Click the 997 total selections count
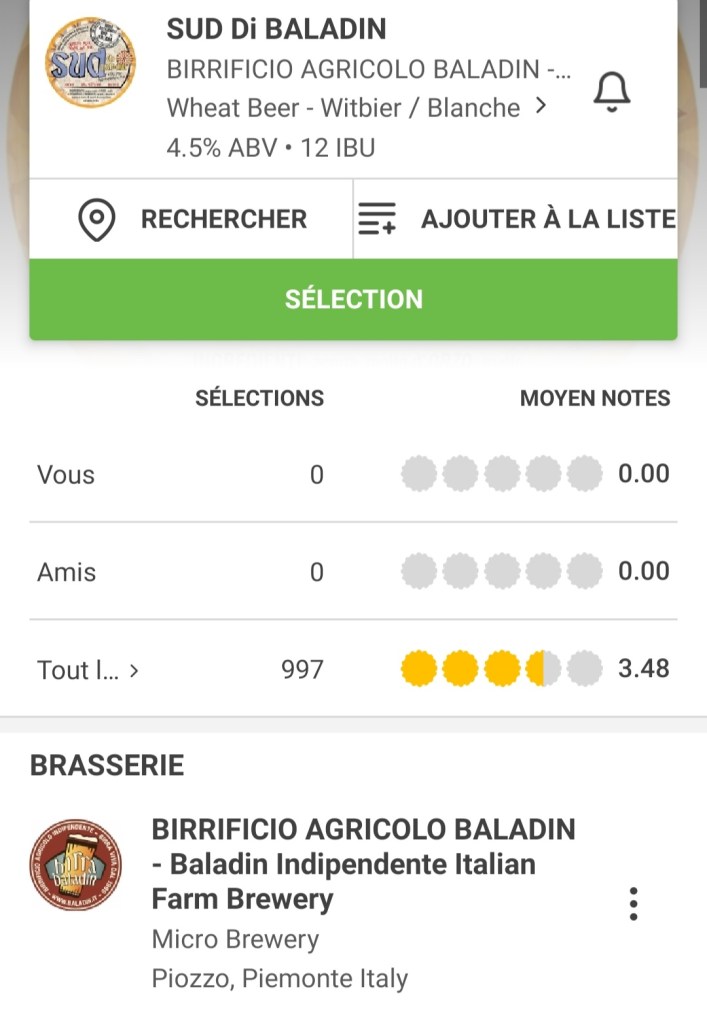707x1023 pixels. 302,669
